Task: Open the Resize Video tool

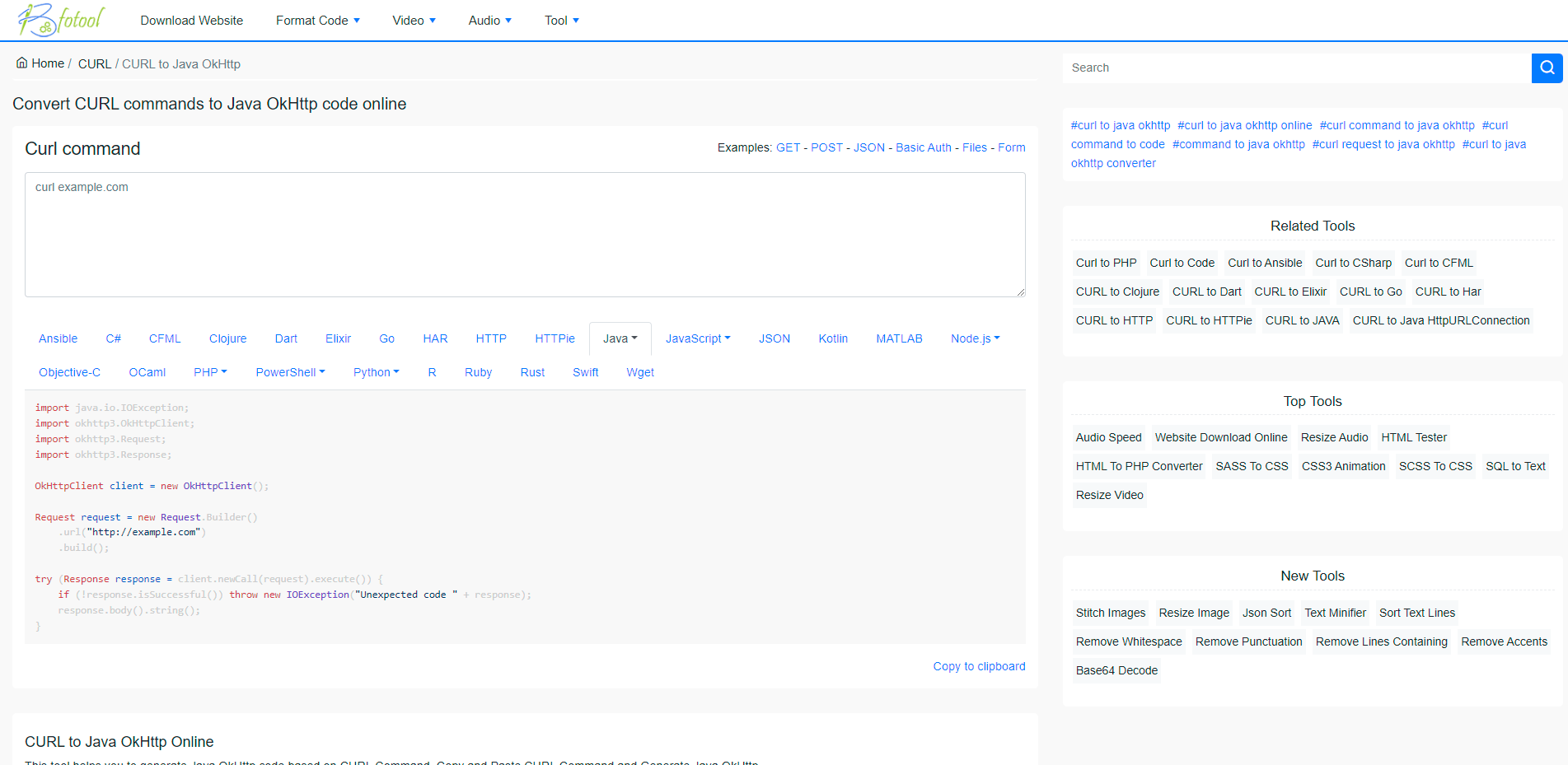Action: (x=1109, y=495)
